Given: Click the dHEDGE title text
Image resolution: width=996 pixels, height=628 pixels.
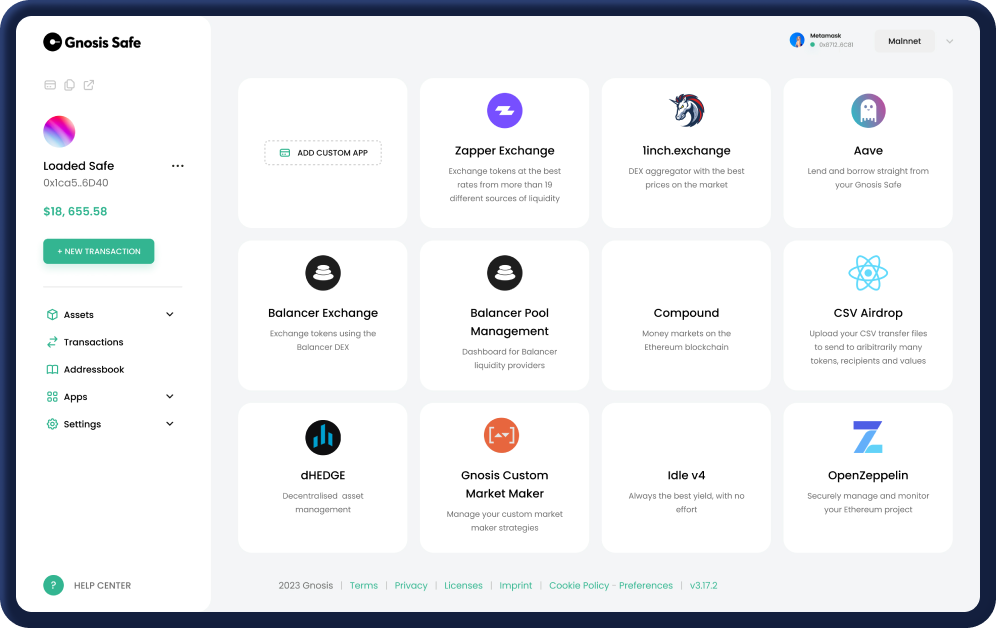Looking at the screenshot, I should [323, 475].
